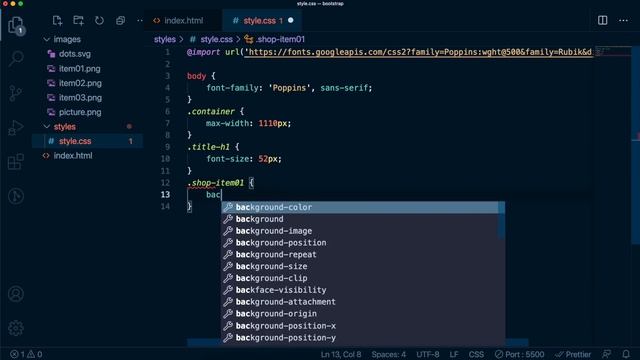Image resolution: width=640 pixels, height=360 pixels.
Task: Click Ln 13, Col 8 in status bar
Action: point(341,354)
